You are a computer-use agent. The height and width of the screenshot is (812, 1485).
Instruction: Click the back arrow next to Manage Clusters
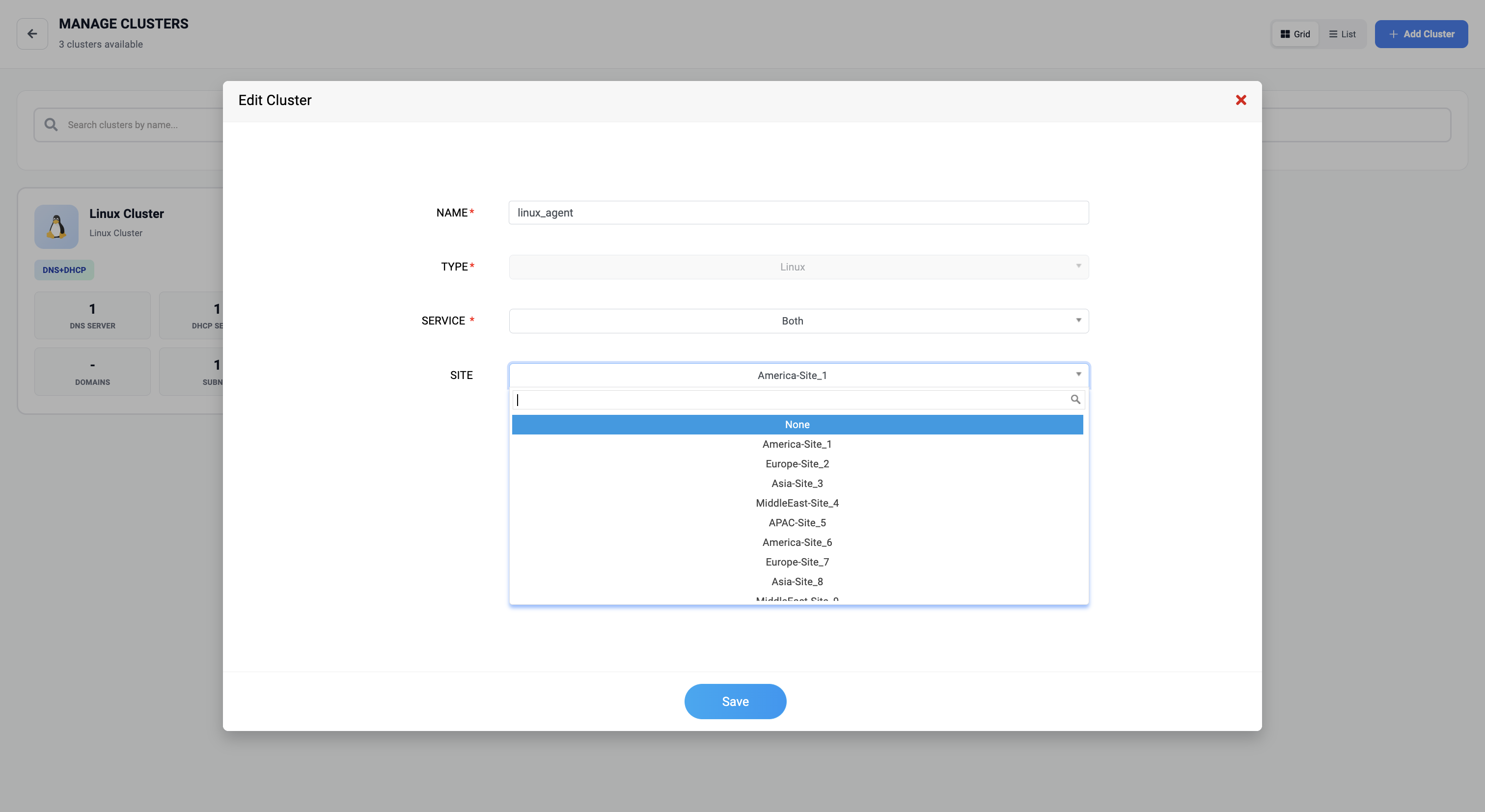pyautogui.click(x=32, y=34)
